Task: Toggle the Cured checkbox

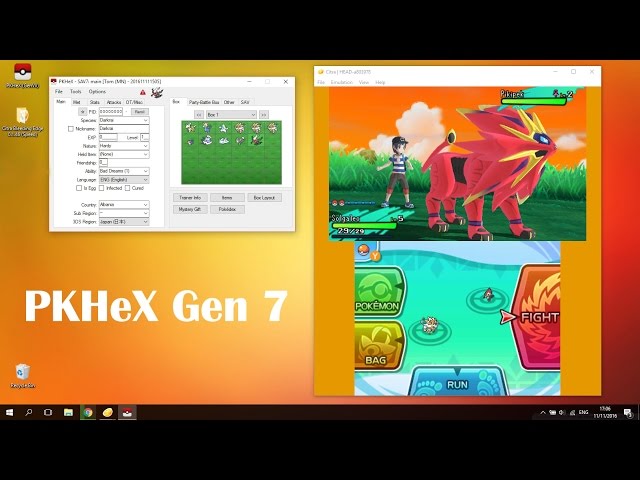Action: point(127,188)
